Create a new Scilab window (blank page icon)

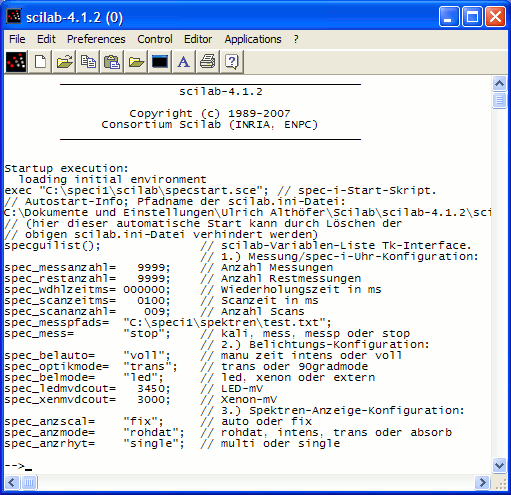click(40, 62)
